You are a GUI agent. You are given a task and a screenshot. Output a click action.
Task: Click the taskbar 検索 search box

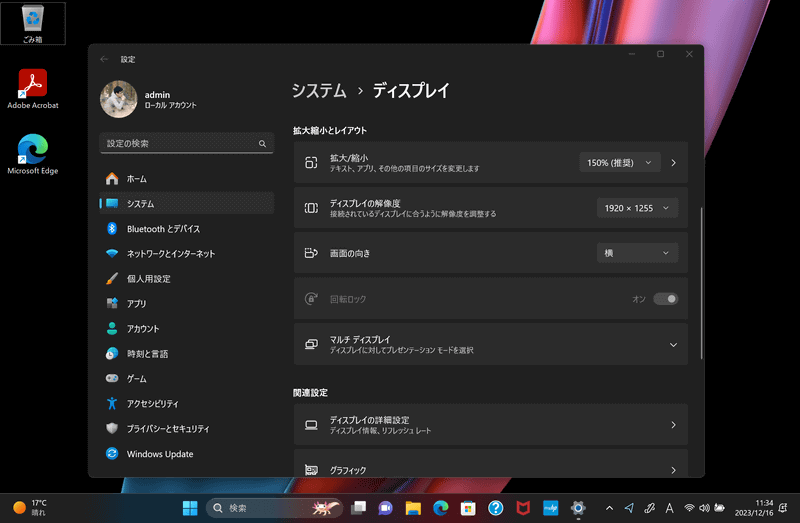[x=274, y=508]
